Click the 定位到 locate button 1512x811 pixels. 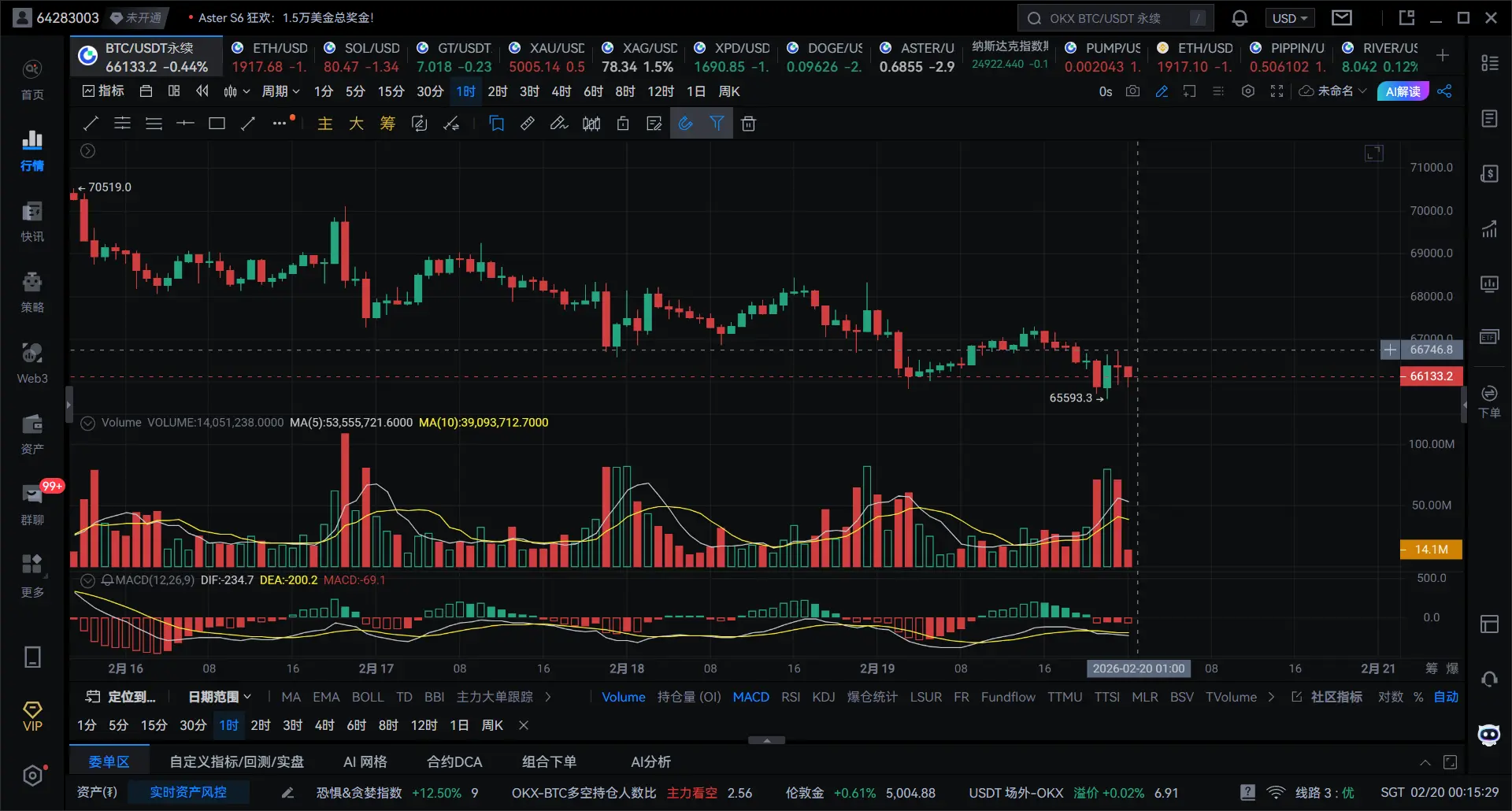click(121, 697)
